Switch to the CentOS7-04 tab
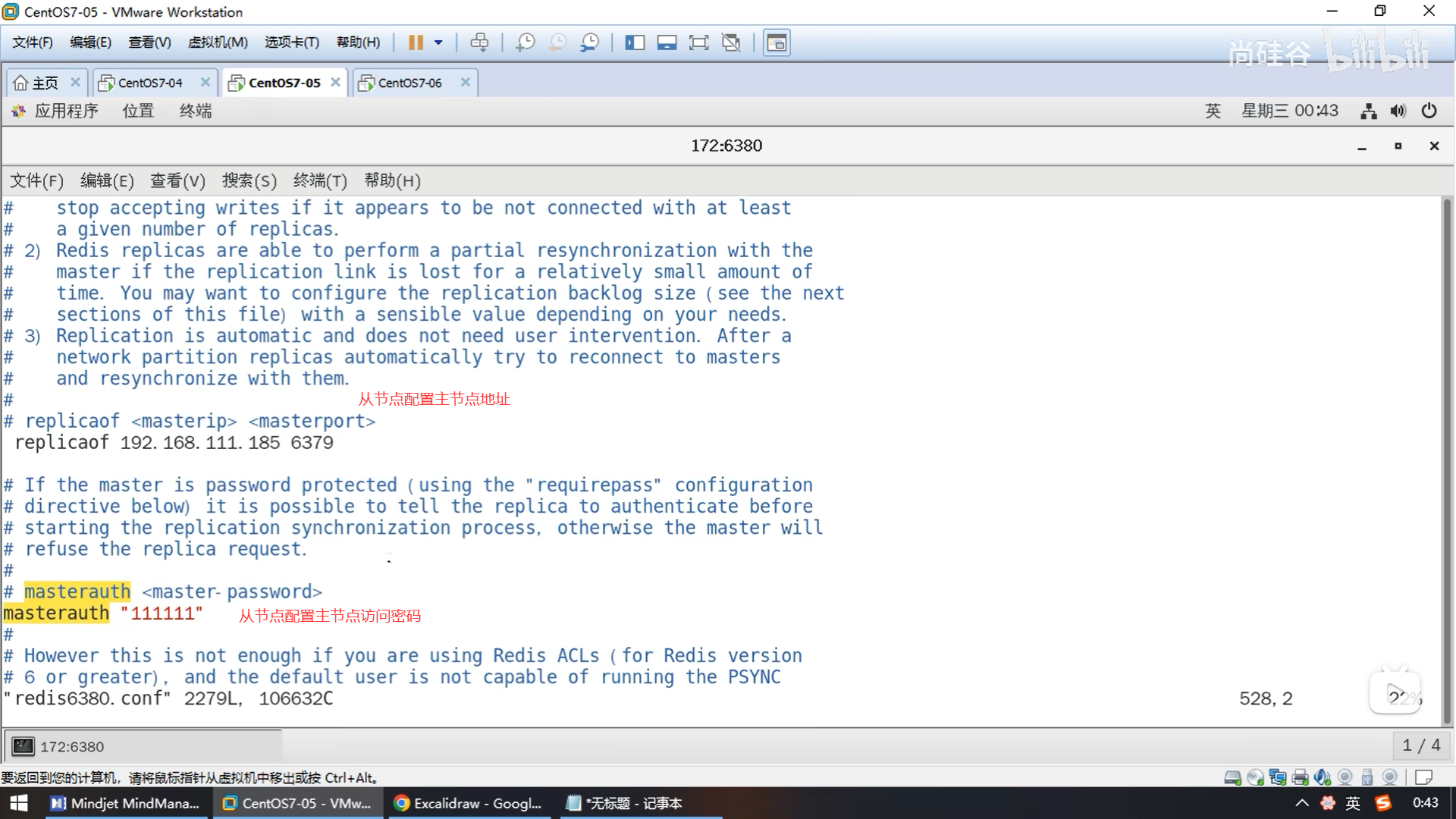Image resolution: width=1456 pixels, height=819 pixels. (149, 83)
